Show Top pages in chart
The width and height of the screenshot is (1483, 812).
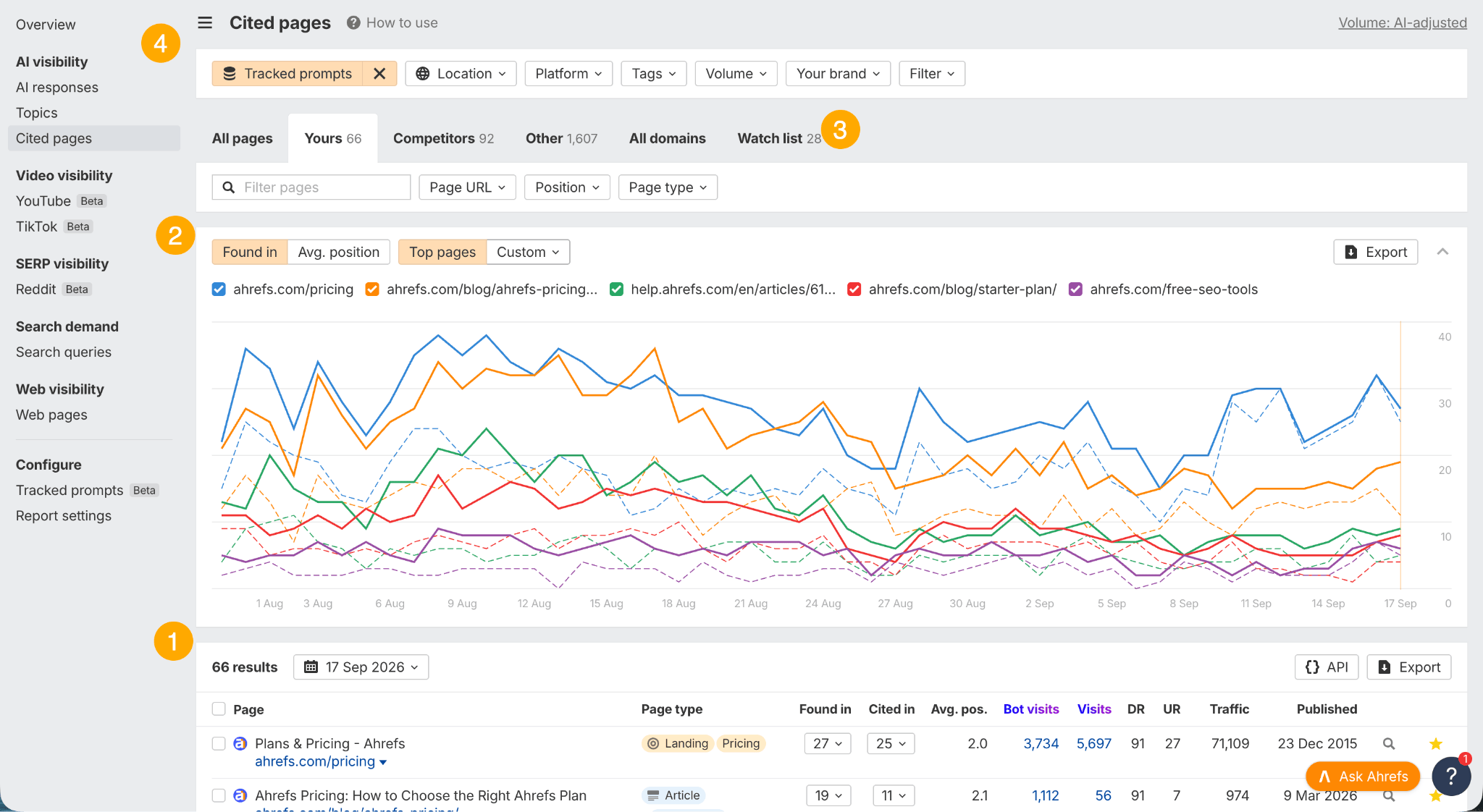[442, 252]
